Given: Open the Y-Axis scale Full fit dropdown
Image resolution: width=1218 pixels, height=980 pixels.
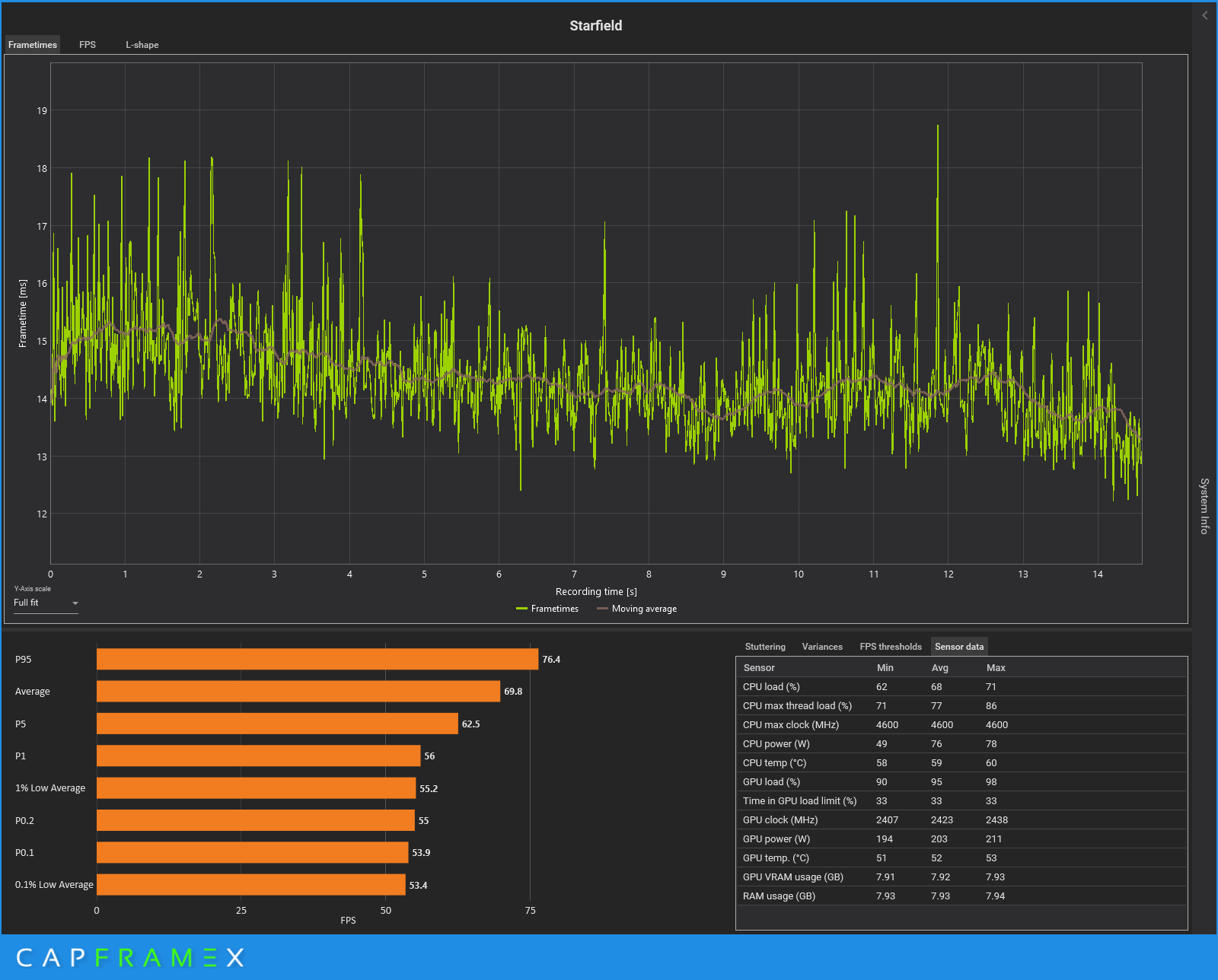Looking at the screenshot, I should [46, 603].
